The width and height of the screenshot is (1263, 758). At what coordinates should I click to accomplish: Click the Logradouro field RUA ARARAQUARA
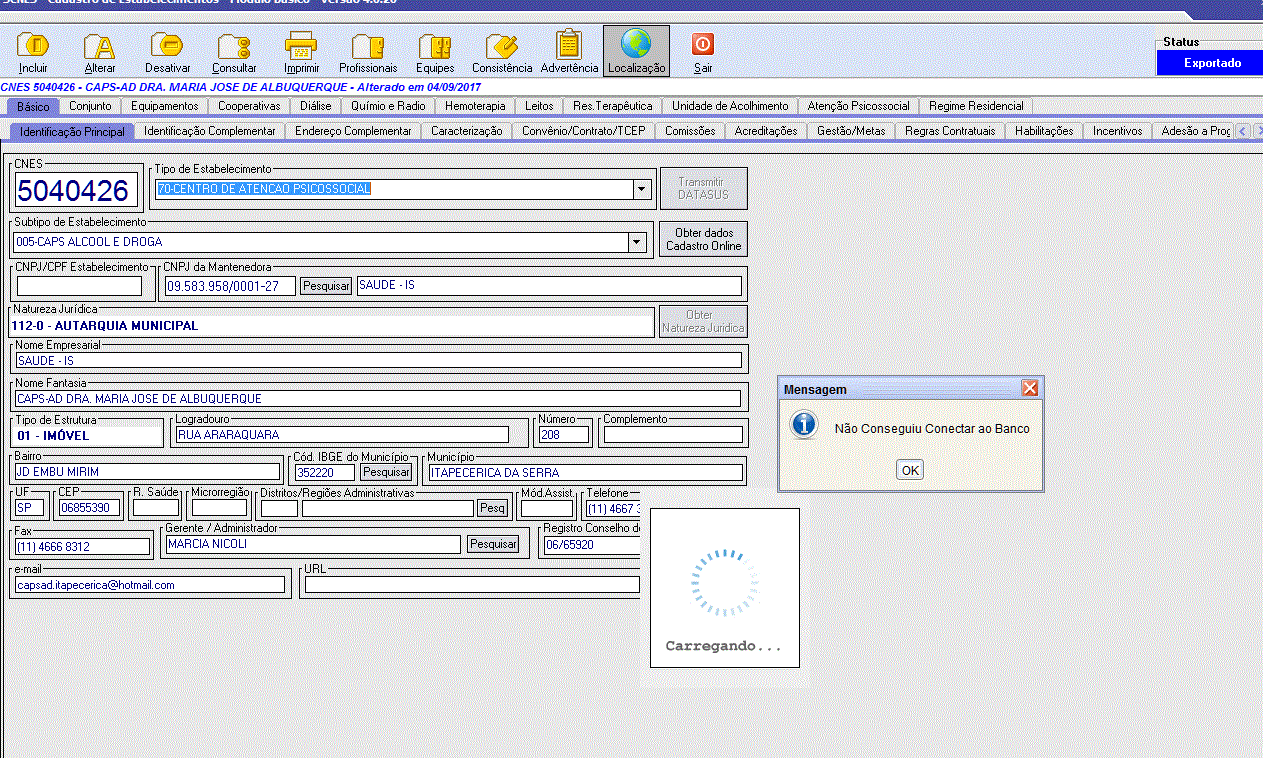coord(341,435)
